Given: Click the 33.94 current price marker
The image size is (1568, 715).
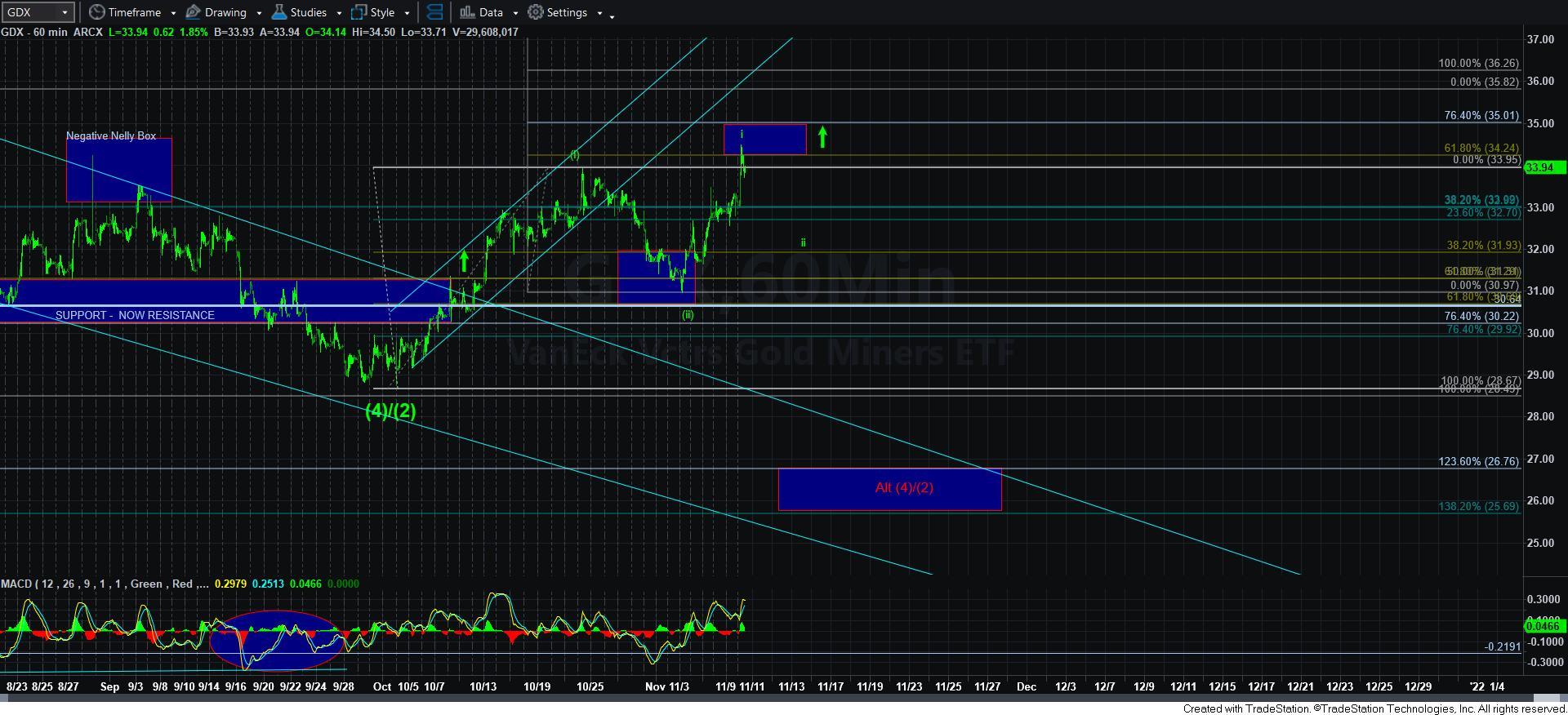Looking at the screenshot, I should pos(1543,167).
